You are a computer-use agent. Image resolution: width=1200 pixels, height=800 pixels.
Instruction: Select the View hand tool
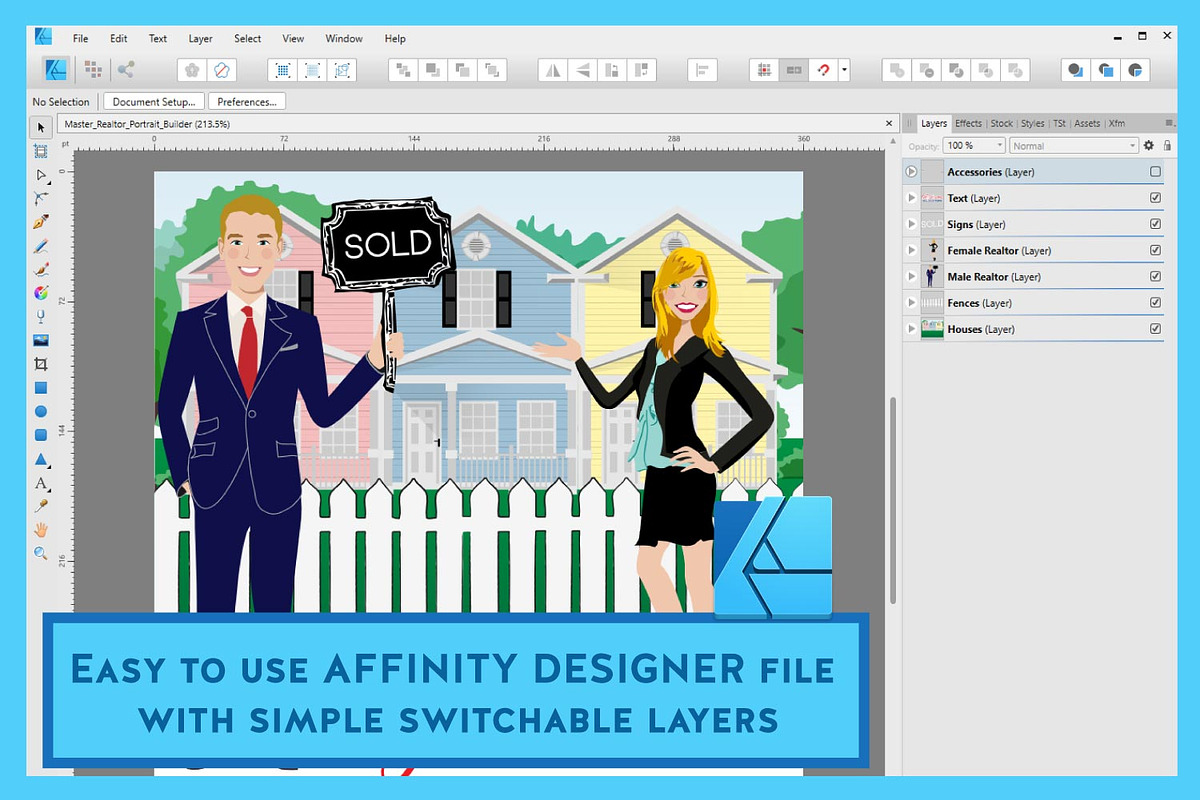click(41, 529)
